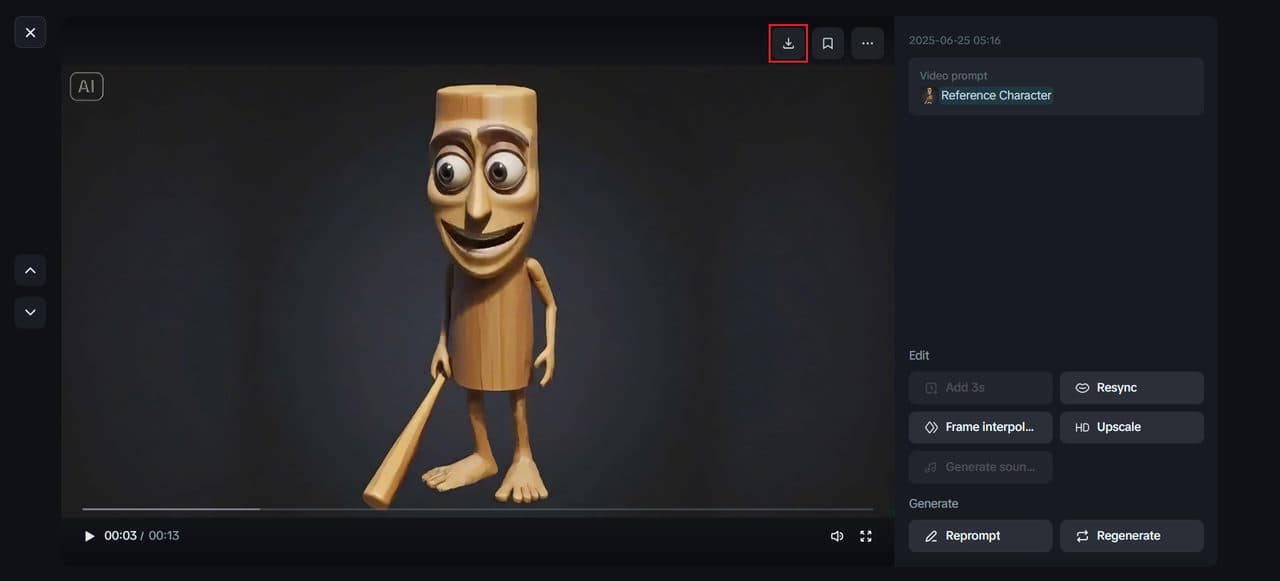1280x581 pixels.
Task: Click the Generate sound button
Action: 981,467
